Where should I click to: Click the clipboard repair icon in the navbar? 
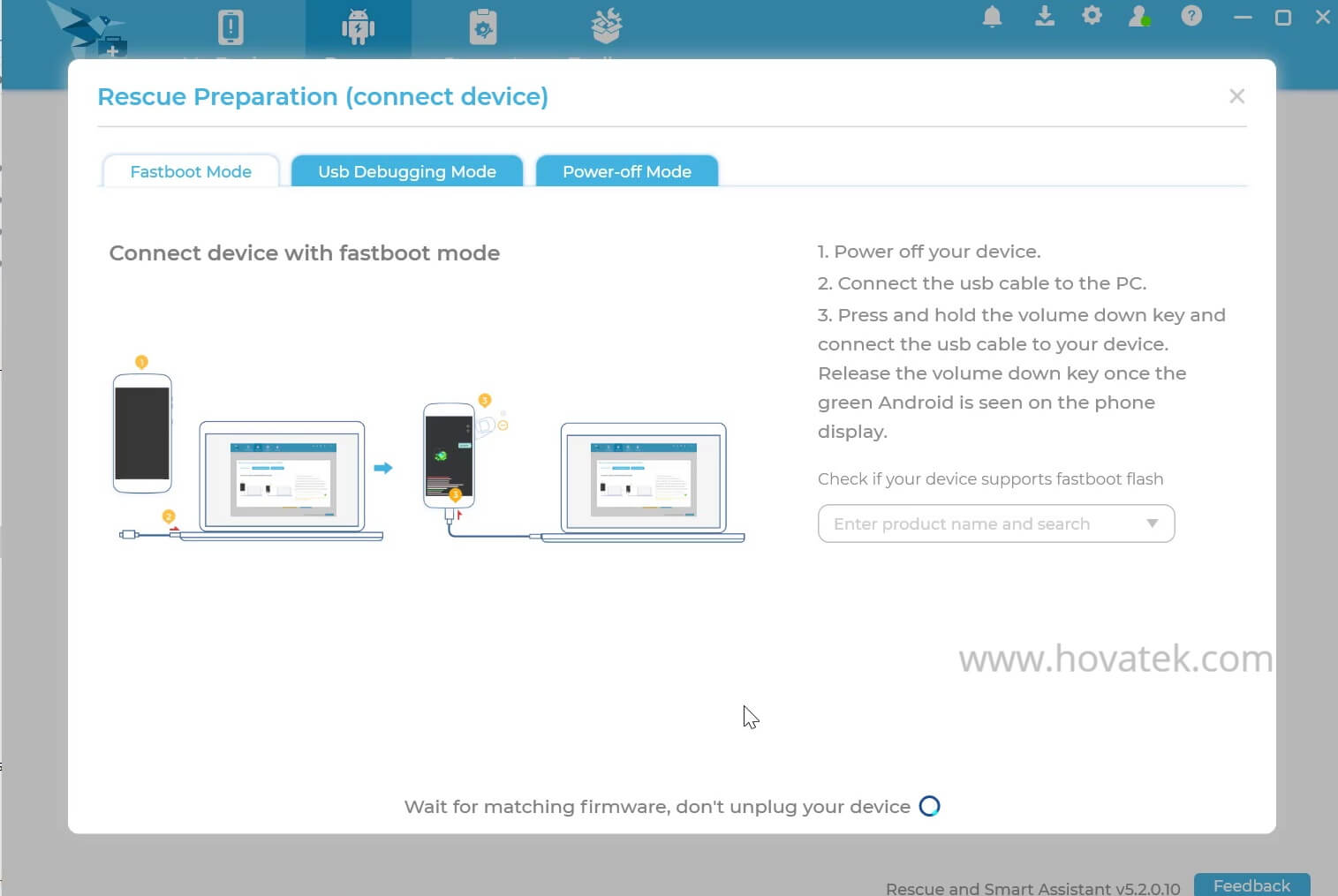pyautogui.click(x=482, y=26)
